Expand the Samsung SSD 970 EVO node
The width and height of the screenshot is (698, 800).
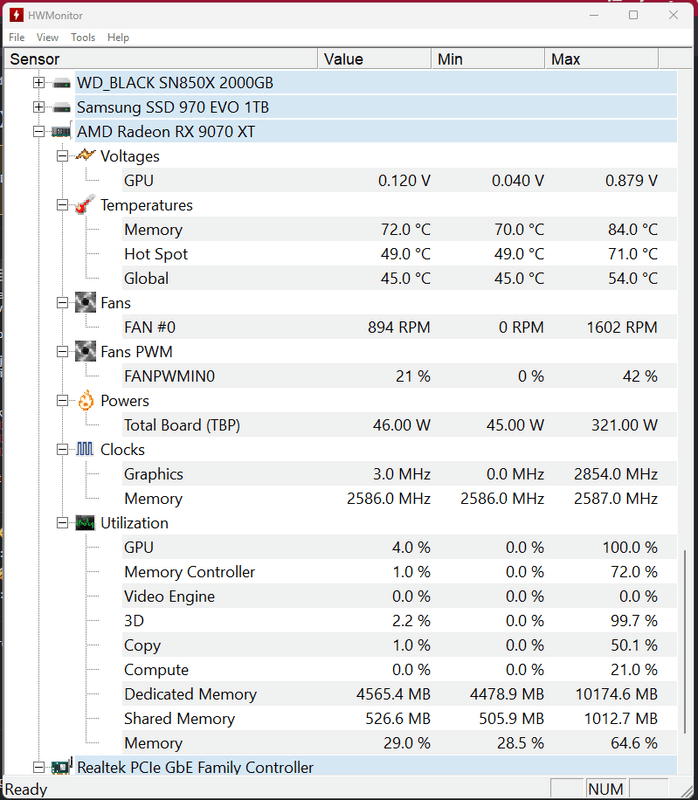[x=39, y=107]
